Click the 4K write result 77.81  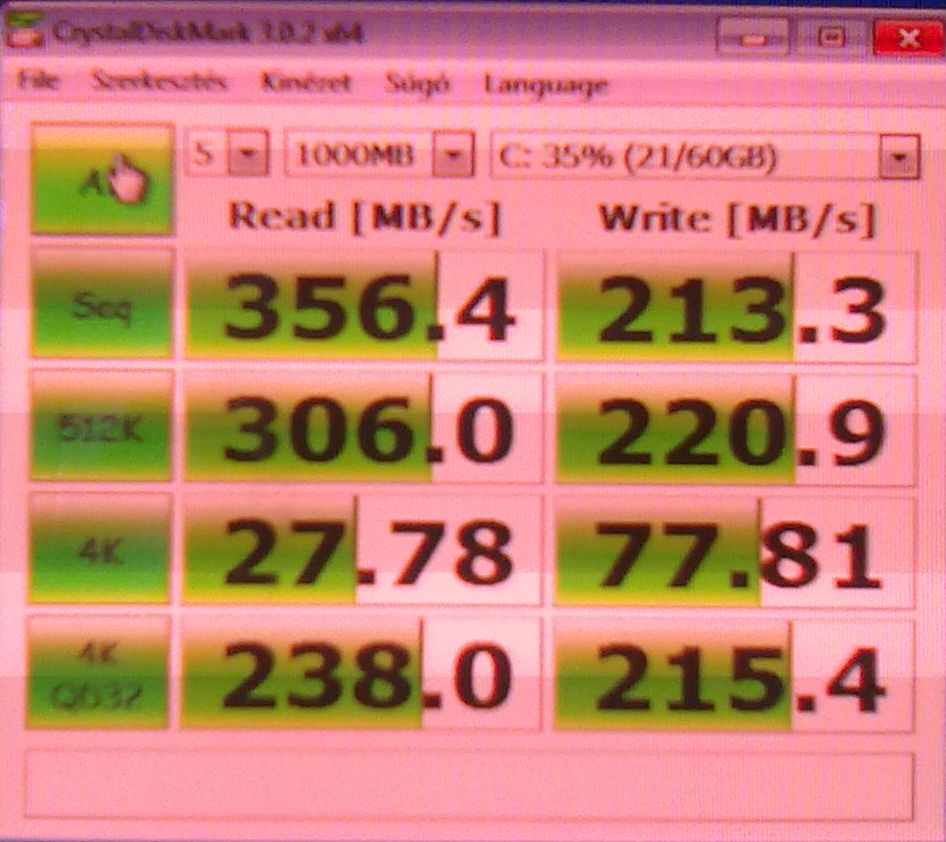click(734, 554)
